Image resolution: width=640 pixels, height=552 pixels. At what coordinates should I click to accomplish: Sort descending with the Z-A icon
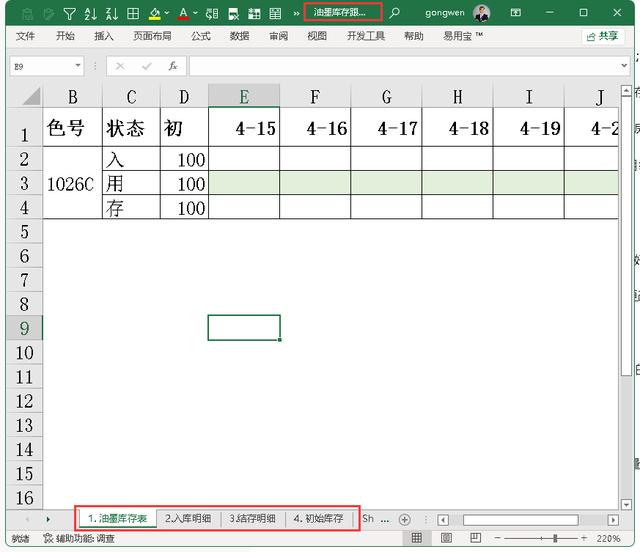[x=111, y=14]
